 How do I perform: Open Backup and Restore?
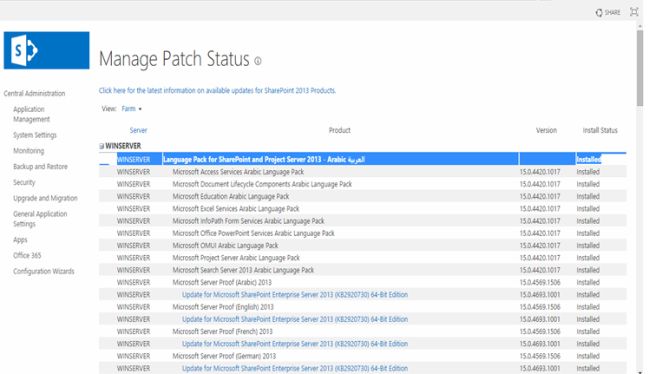coord(40,167)
